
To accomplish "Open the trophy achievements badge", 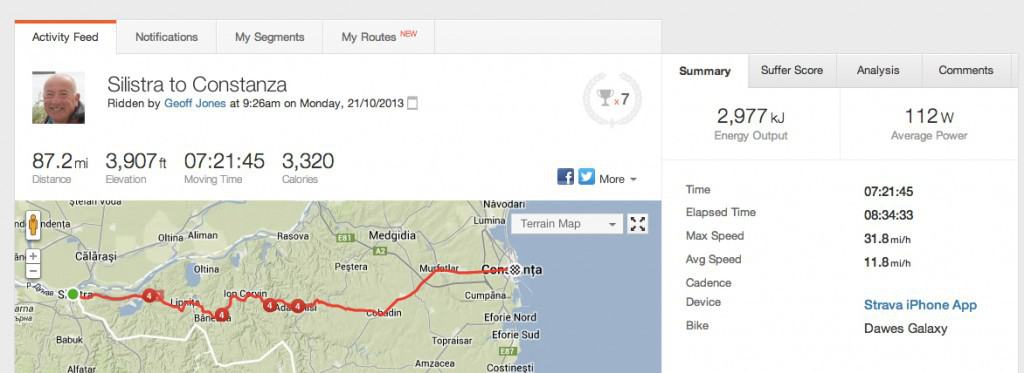I will [612, 99].
